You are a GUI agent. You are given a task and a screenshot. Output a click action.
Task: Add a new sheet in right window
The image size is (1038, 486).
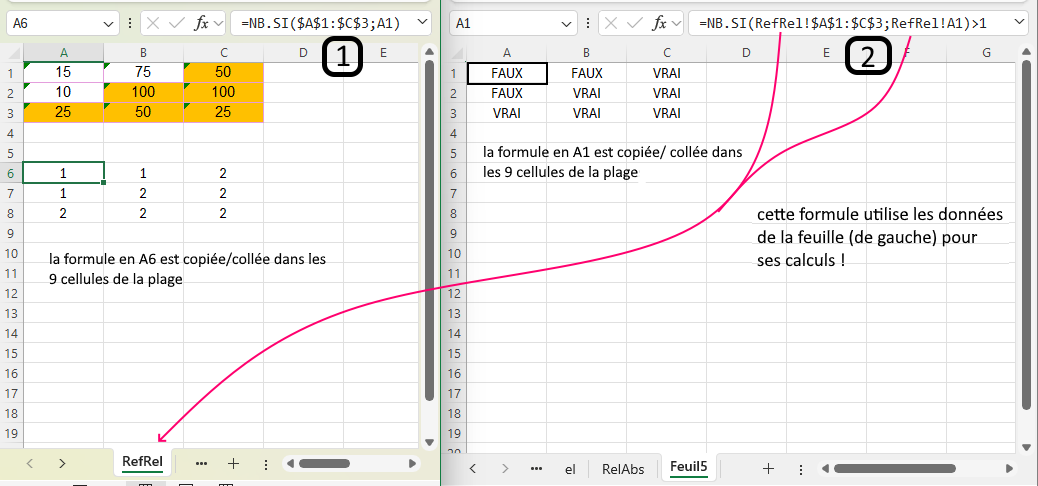tap(768, 468)
